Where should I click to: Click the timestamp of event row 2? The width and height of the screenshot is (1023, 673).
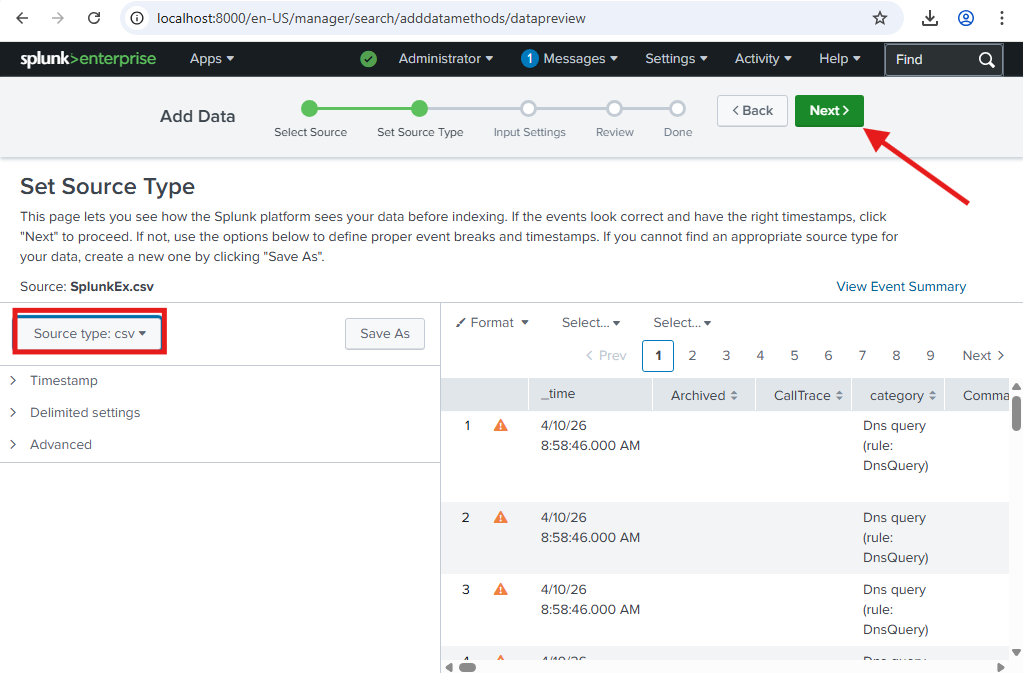point(590,528)
